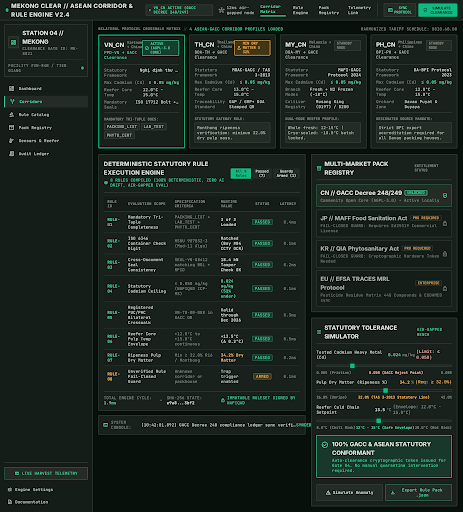Click the lock icon on EU EFSA row
The image size is (463, 512).
445,288
